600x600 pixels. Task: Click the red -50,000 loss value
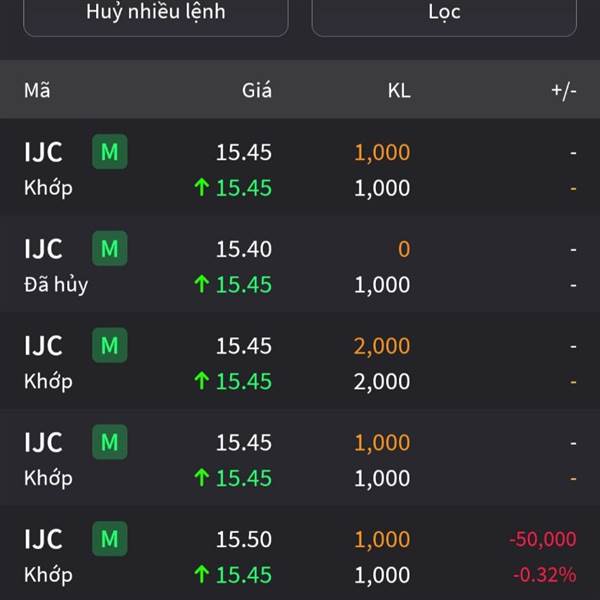542,540
